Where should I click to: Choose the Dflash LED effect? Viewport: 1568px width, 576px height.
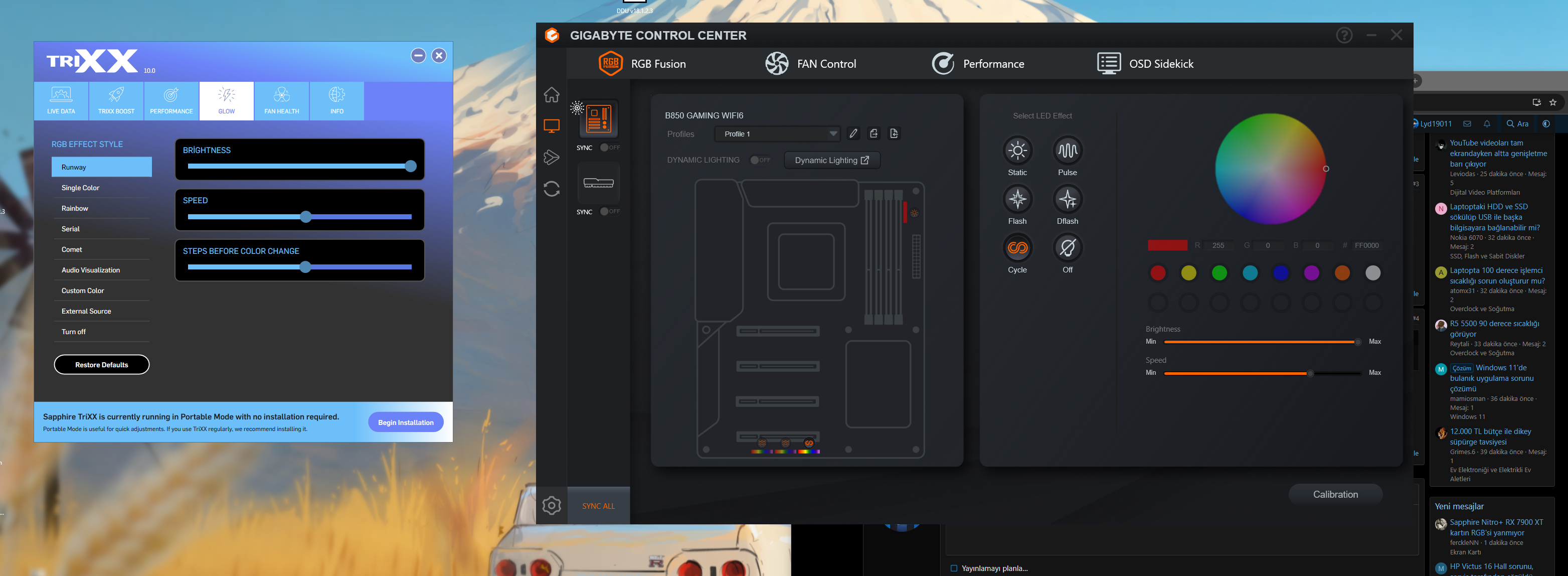coord(1067,199)
